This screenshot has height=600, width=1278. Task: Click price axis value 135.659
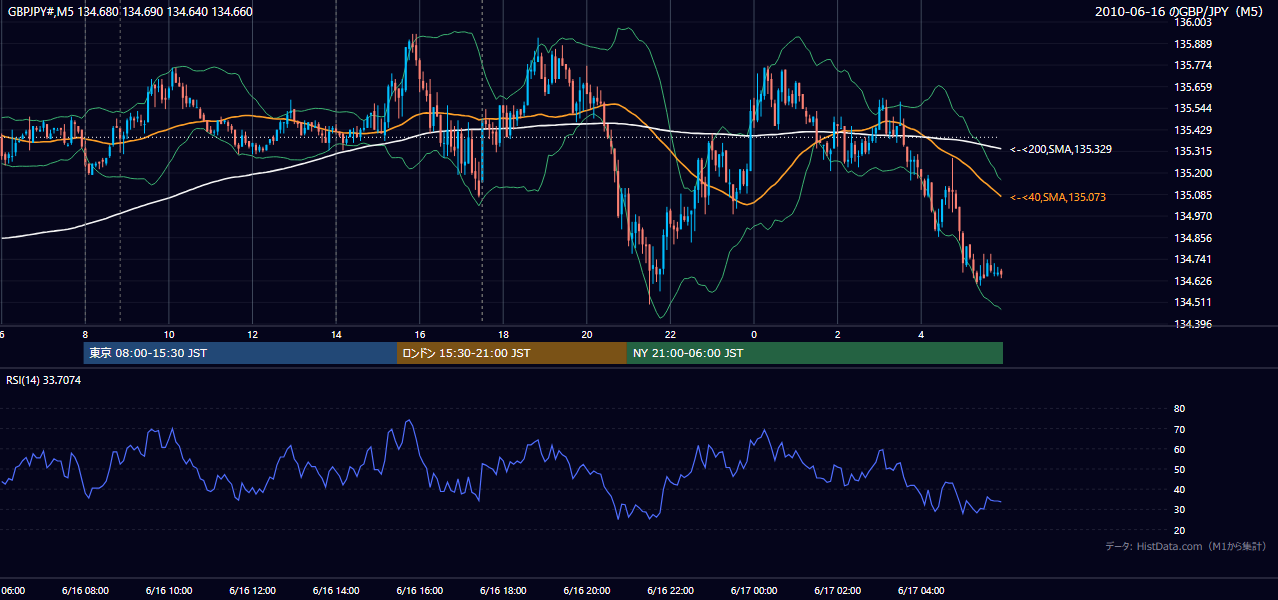(x=1193, y=87)
